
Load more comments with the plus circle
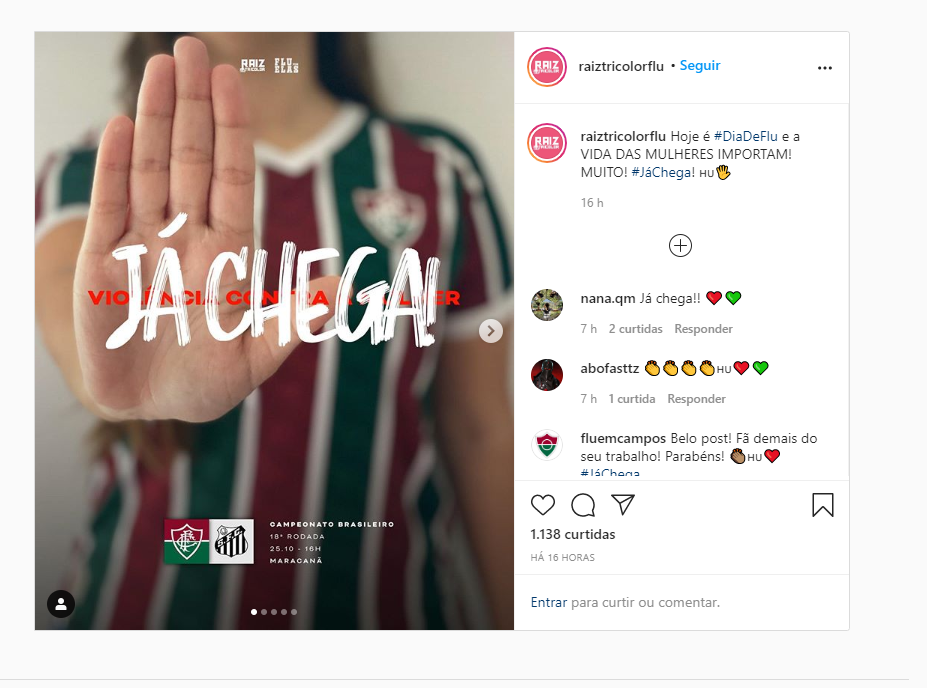point(680,245)
